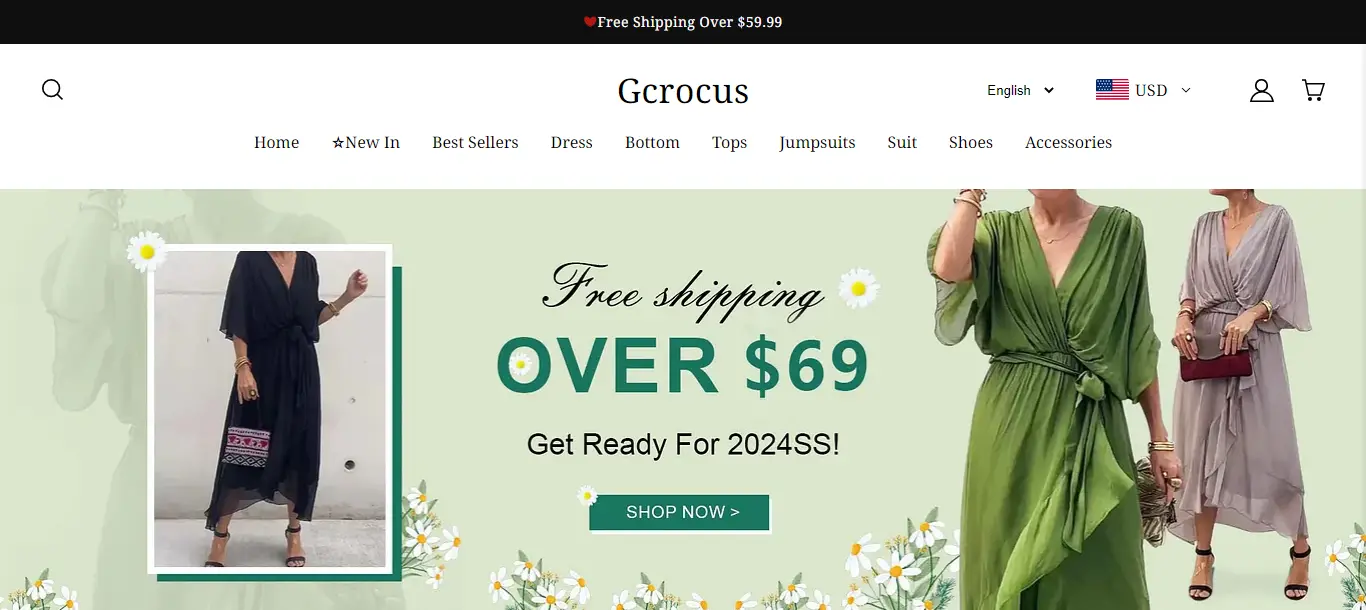
Task: Expand the USD currency selector
Action: [x=1144, y=90]
